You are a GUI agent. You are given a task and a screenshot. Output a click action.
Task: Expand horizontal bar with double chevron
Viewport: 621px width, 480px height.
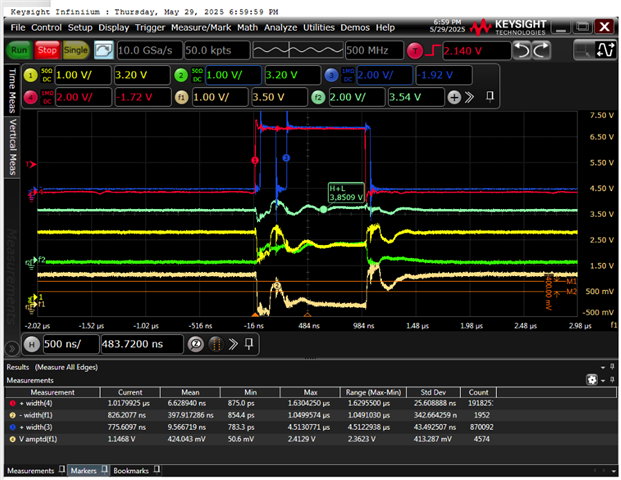233,344
